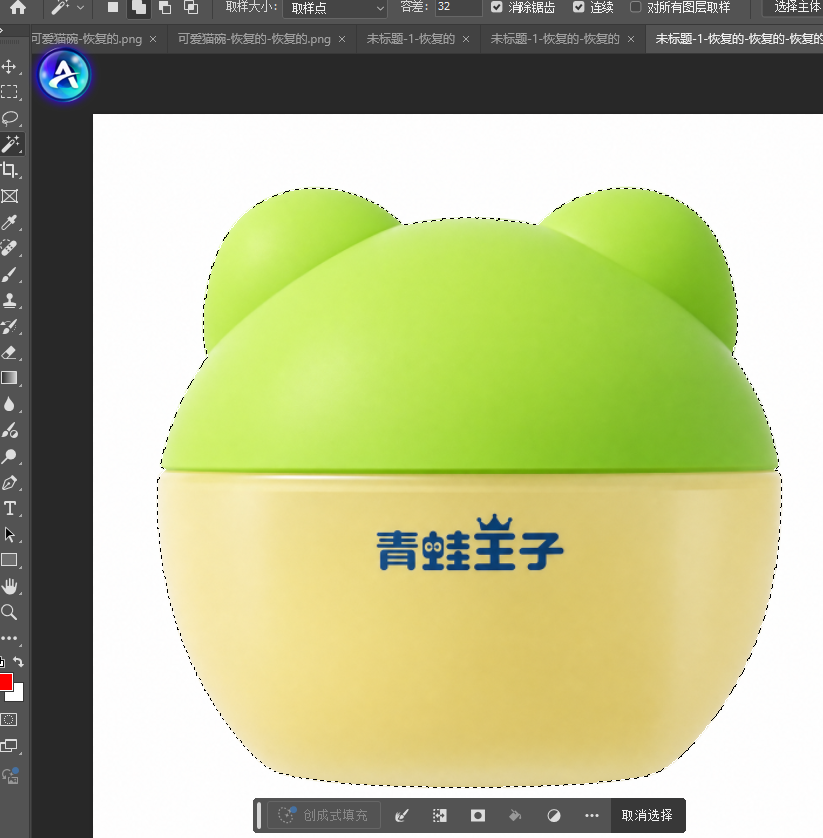
Task: Select the History Brush tool
Action: coord(9,327)
